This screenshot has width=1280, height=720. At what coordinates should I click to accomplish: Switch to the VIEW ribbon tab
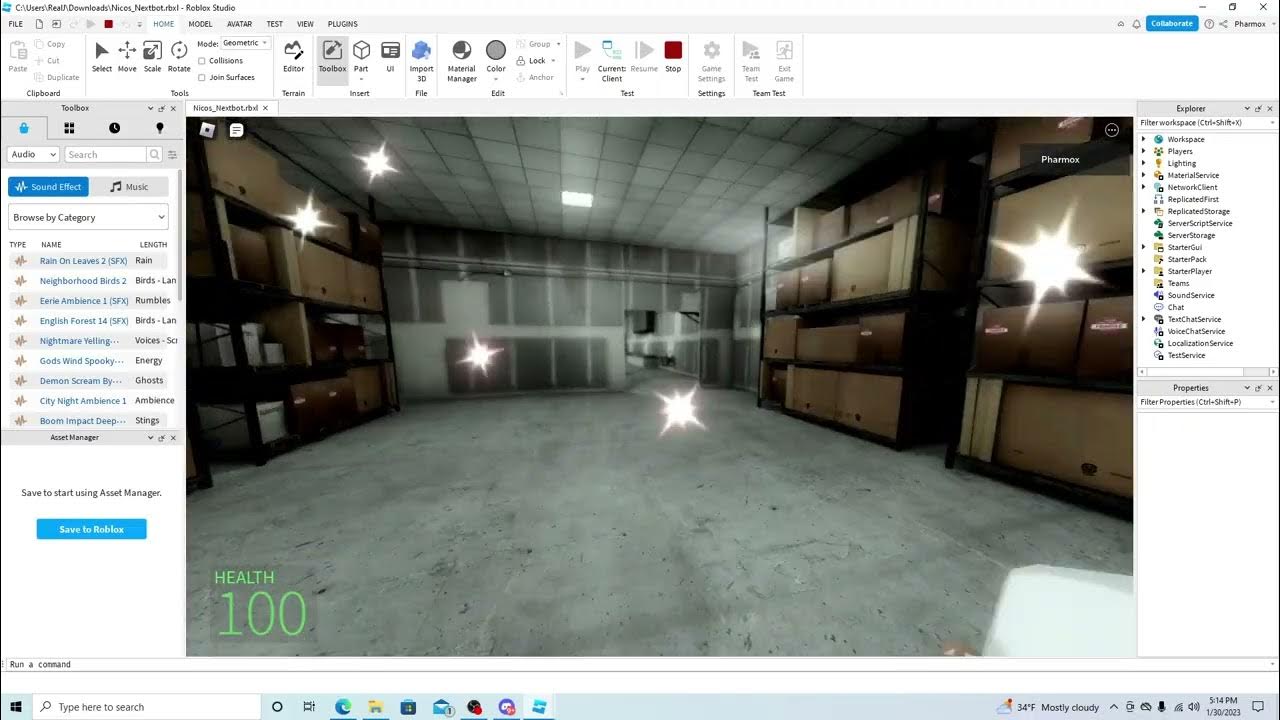click(305, 24)
